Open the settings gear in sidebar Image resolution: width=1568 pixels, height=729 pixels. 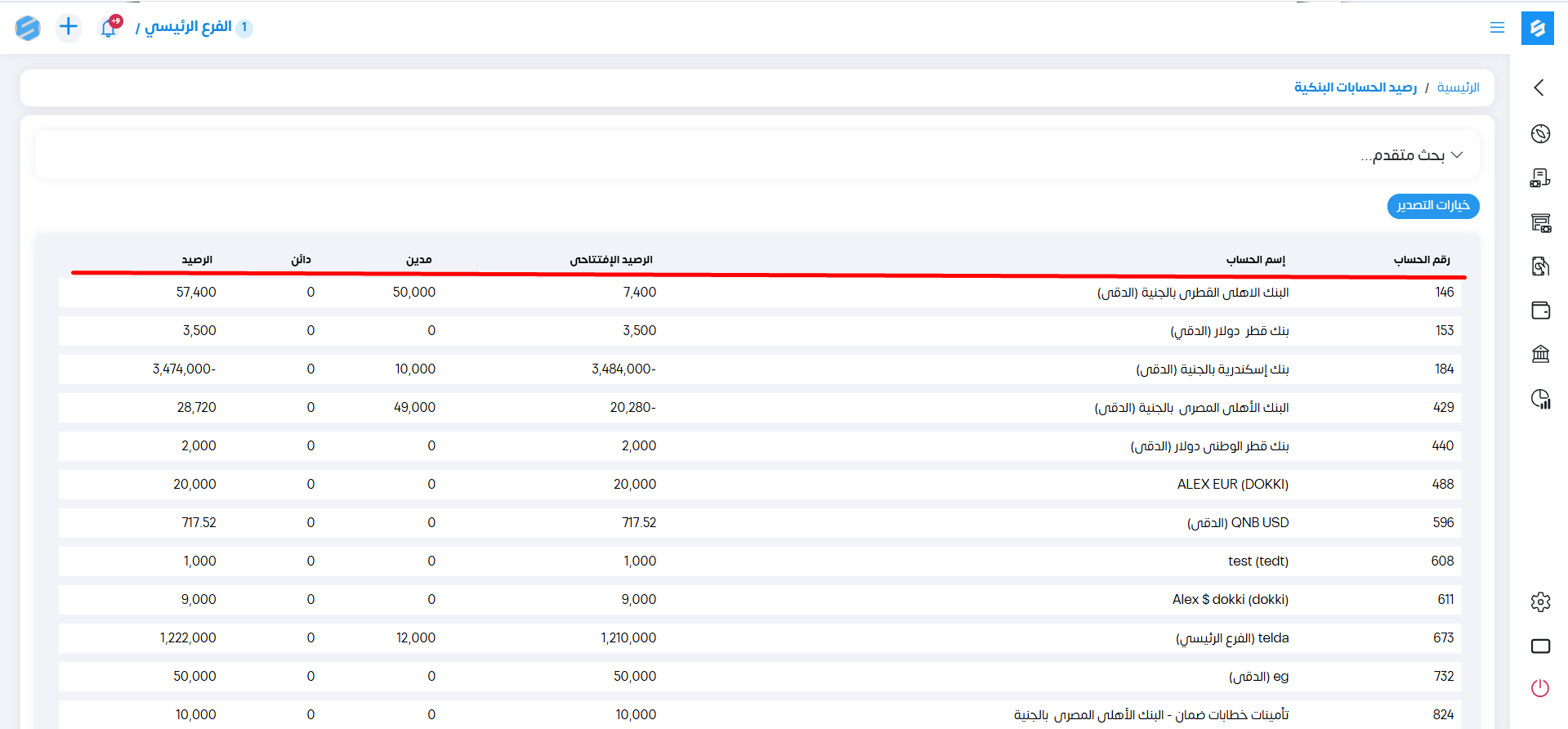tap(1540, 602)
